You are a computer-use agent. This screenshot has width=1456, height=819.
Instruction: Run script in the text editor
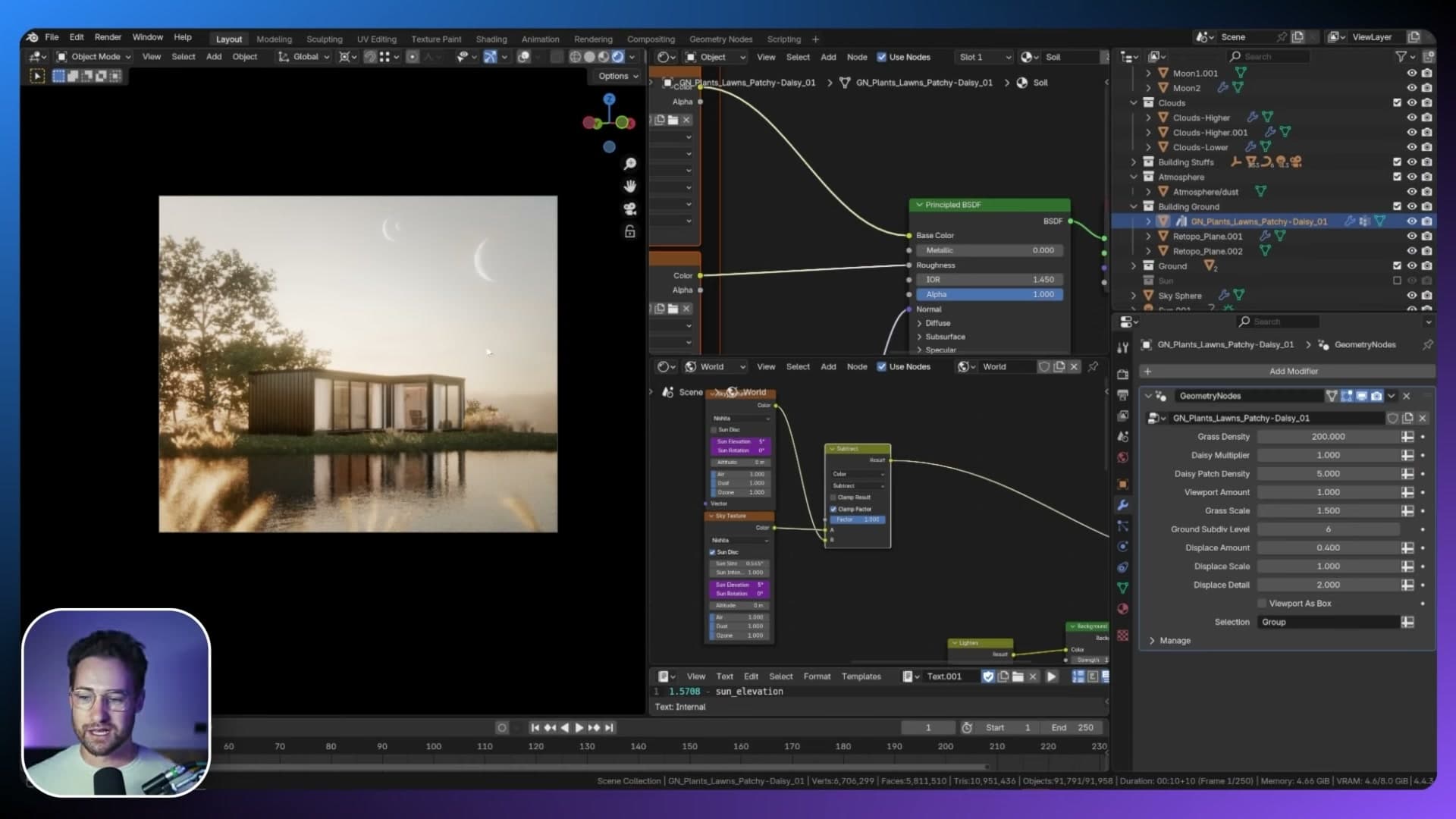click(1051, 676)
